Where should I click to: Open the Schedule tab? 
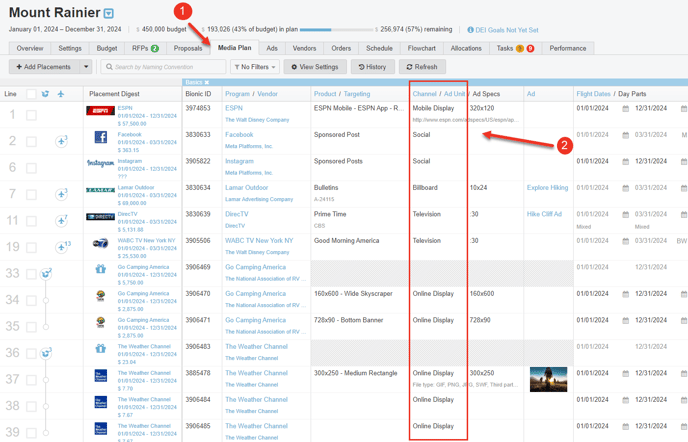[379, 48]
